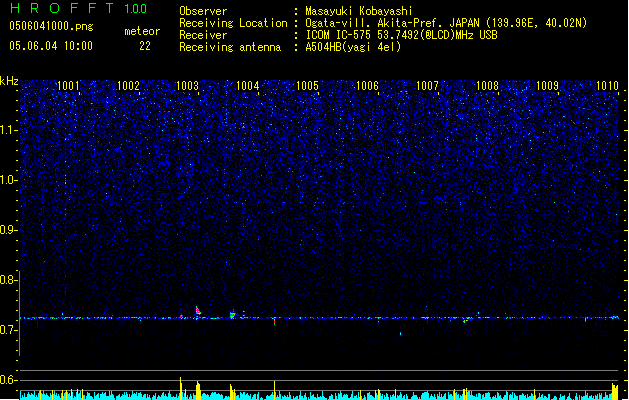Click the yellow power spike at far right end
The width and height of the screenshot is (629, 400).
click(x=615, y=391)
